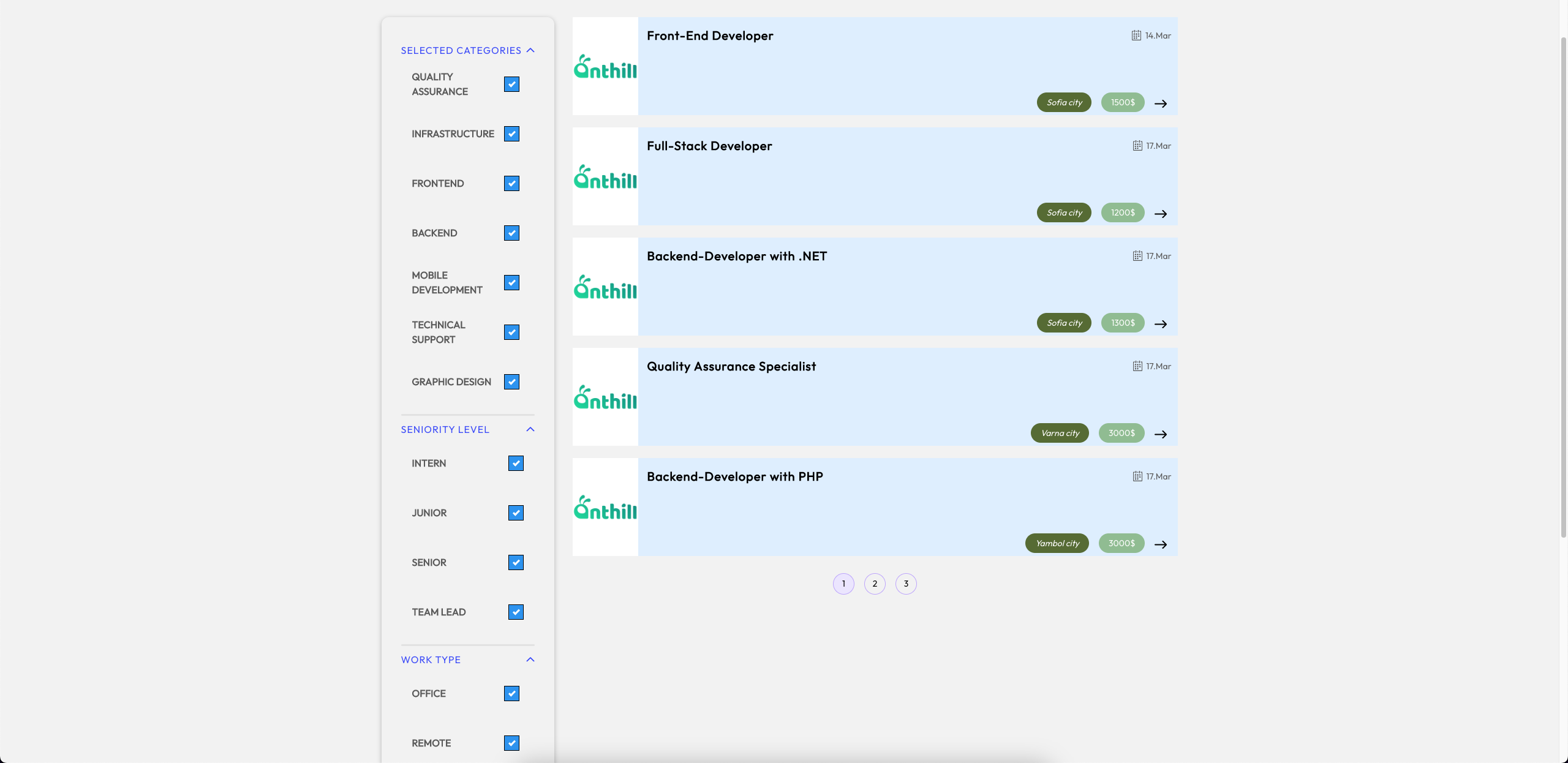This screenshot has width=1568, height=763.
Task: Click arrow on Quality Assurance Specialist listing
Action: (x=1160, y=434)
